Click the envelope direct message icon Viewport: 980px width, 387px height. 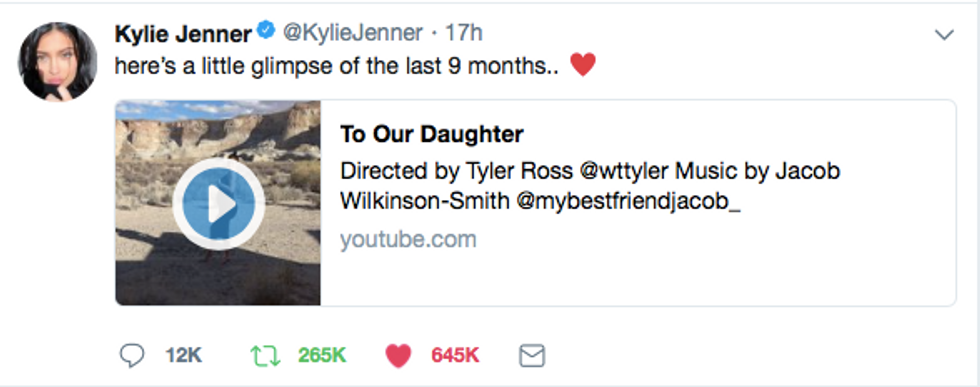click(532, 356)
